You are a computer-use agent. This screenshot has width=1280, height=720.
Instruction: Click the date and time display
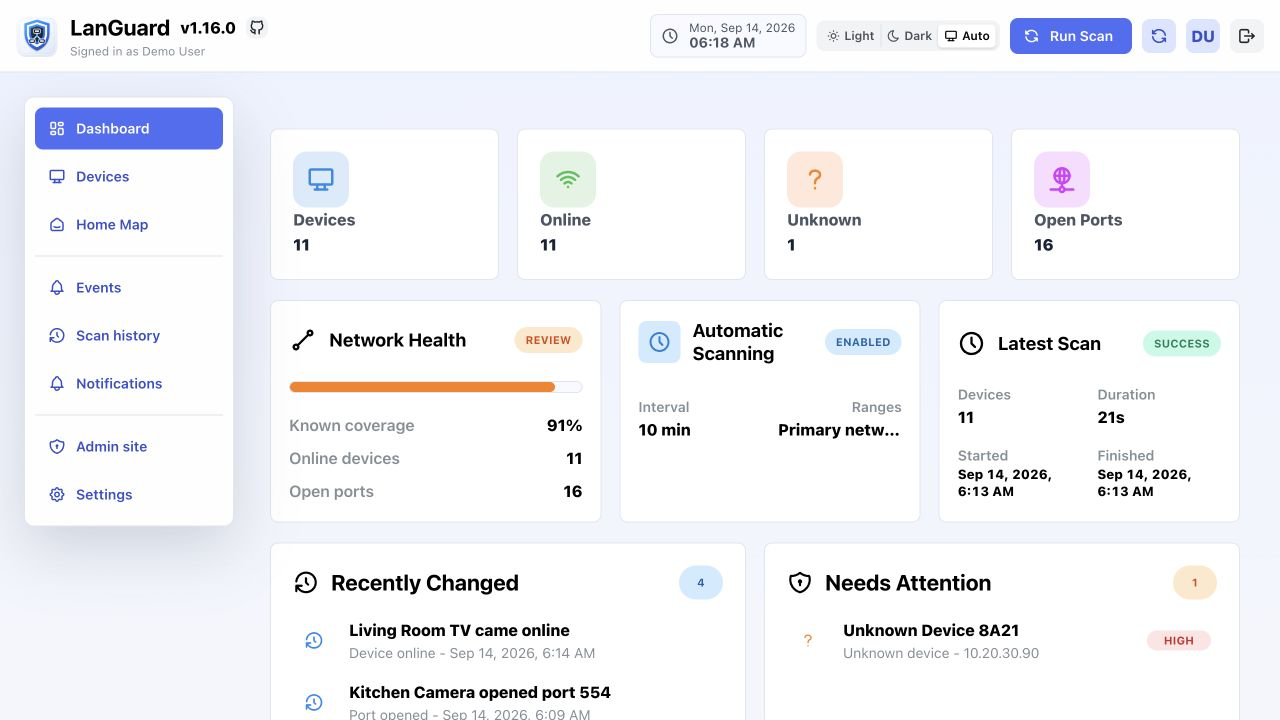[728, 36]
